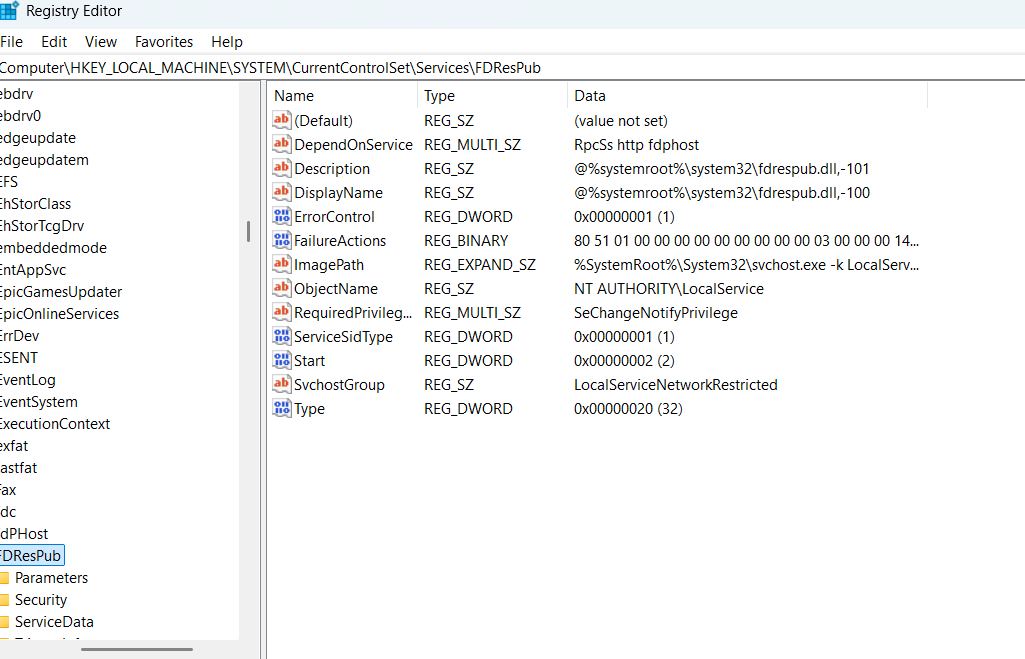The image size is (1025, 659).
Task: Open the File menu
Action: click(x=12, y=42)
